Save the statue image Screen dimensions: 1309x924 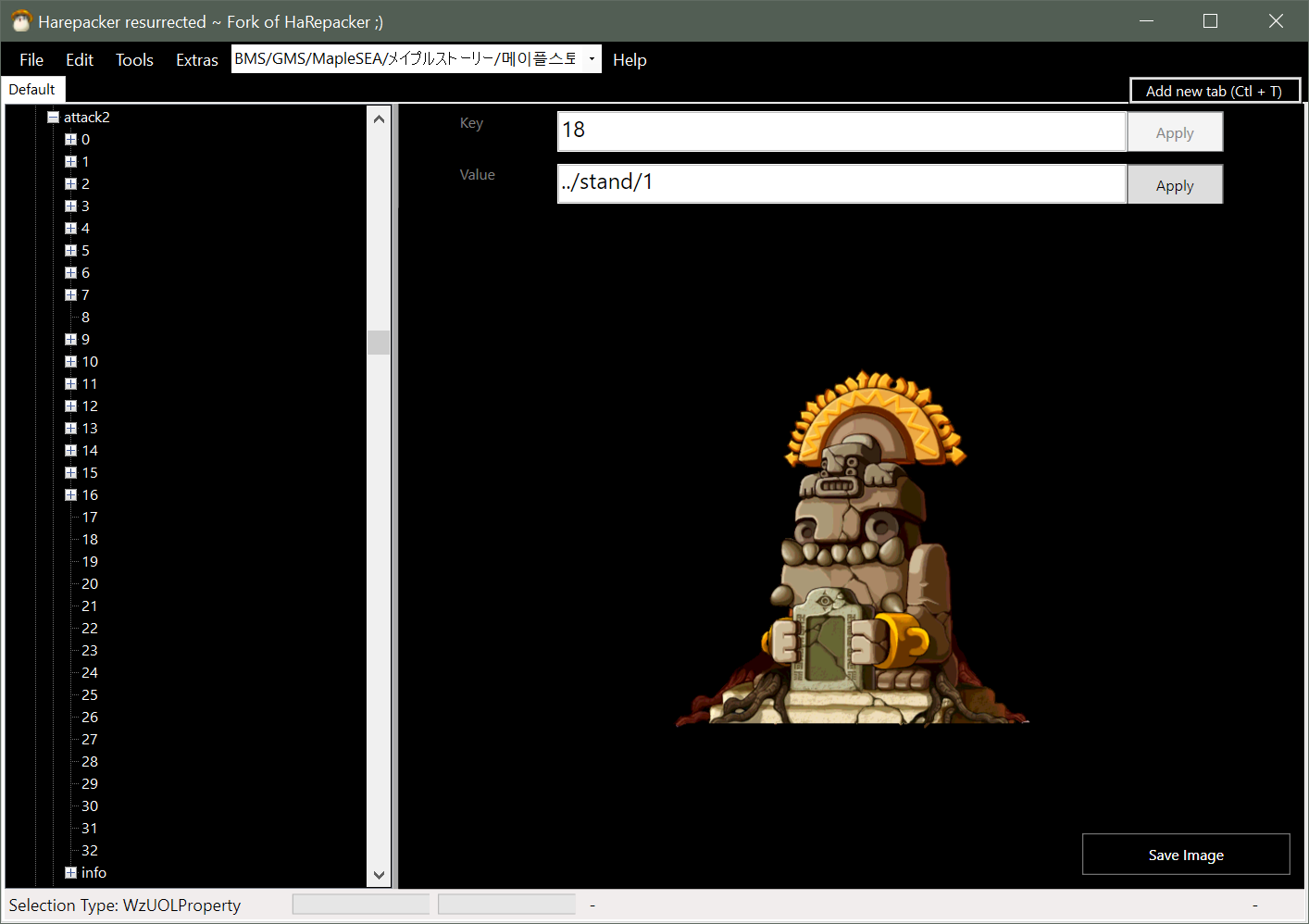pos(1185,854)
